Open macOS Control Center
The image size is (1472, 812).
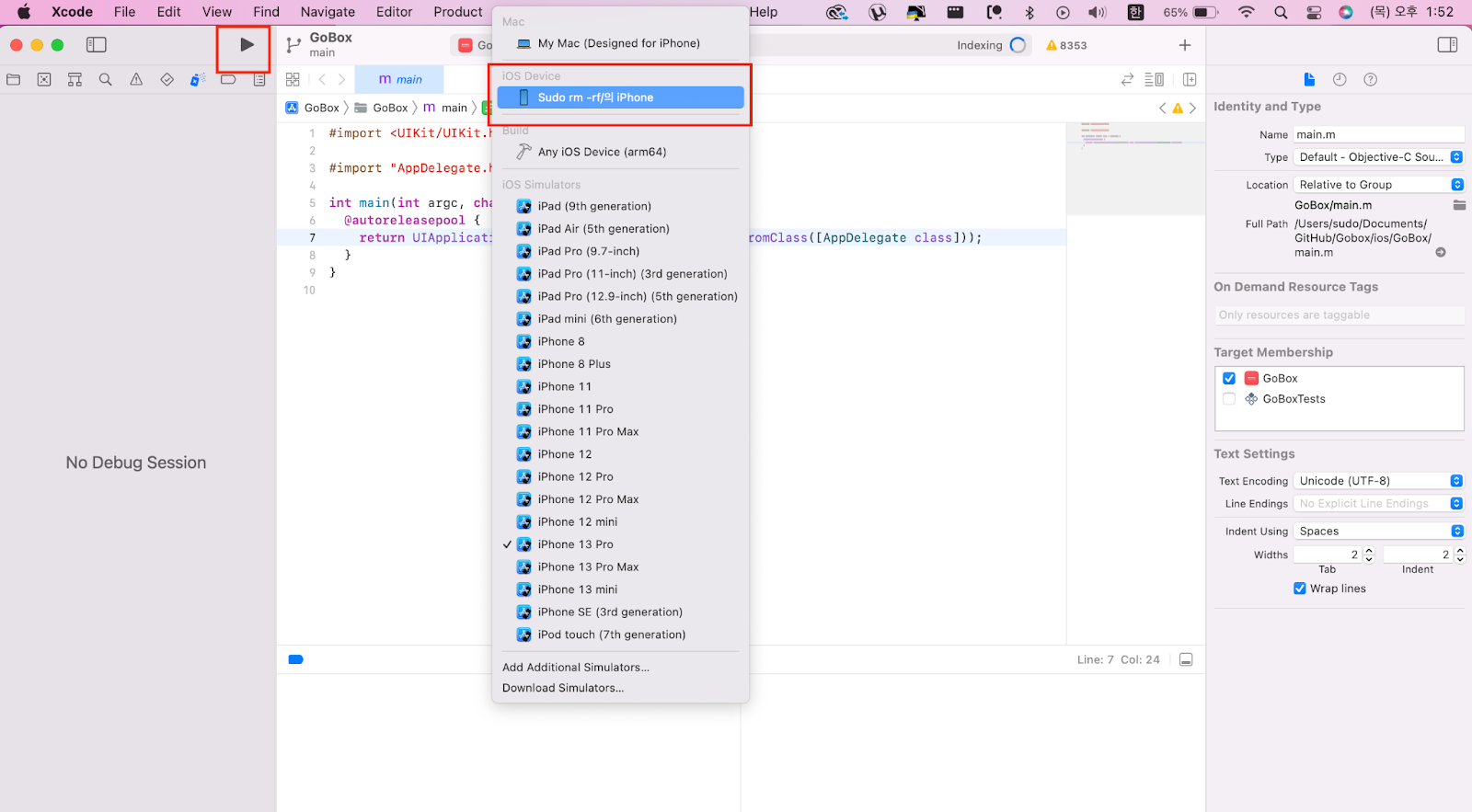click(x=1314, y=12)
